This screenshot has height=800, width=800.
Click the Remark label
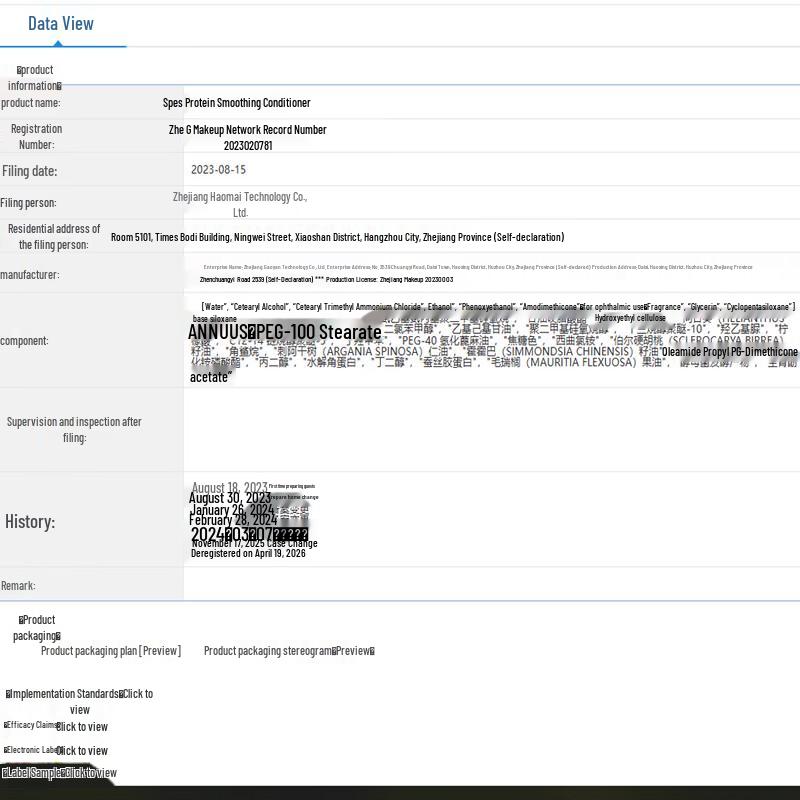(18, 585)
